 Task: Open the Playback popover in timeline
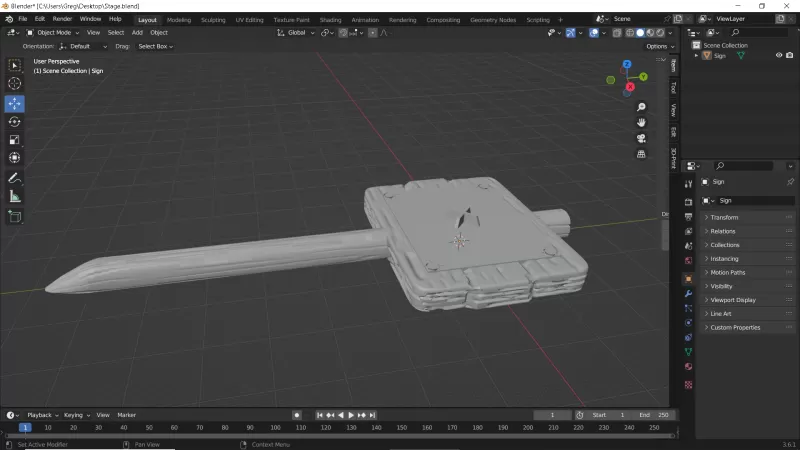pos(40,415)
